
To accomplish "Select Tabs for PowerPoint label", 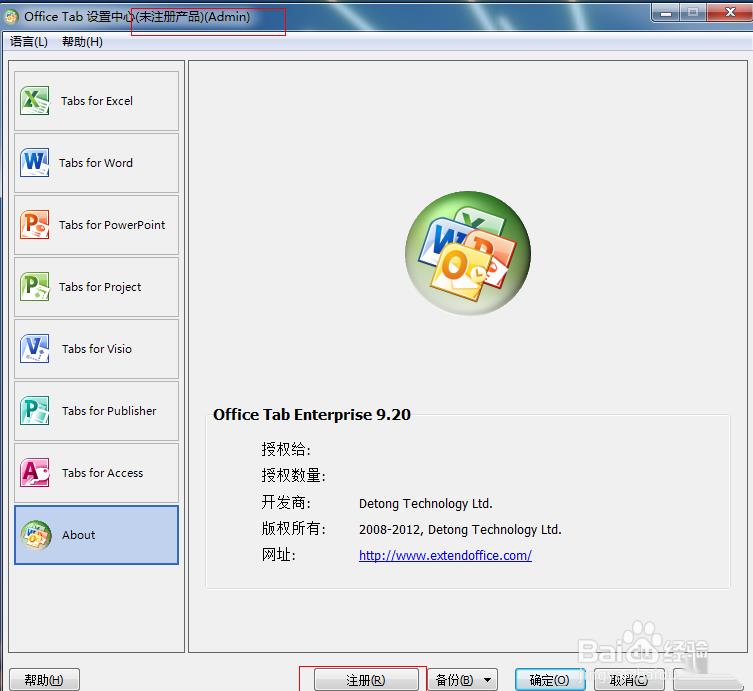I will coord(112,225).
